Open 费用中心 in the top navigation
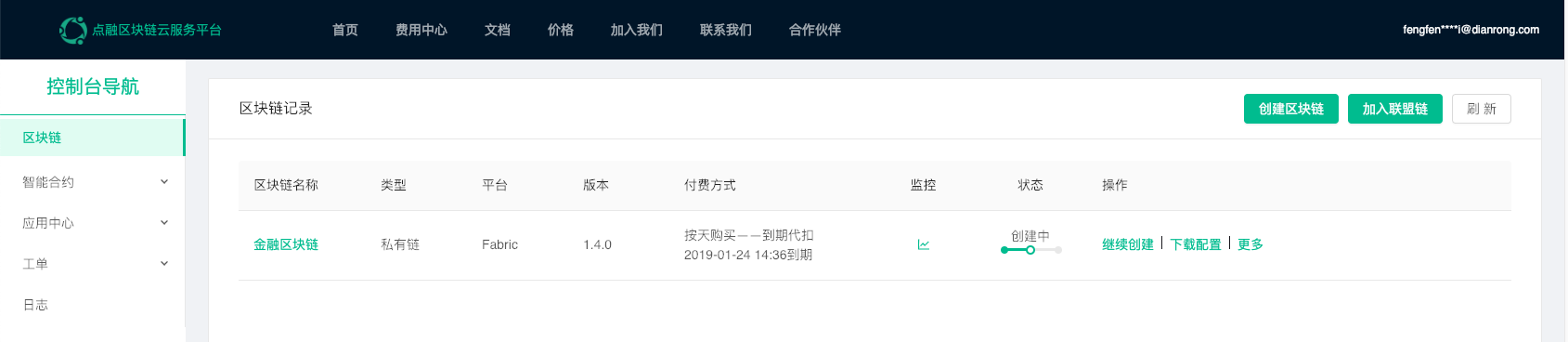 coord(421,30)
